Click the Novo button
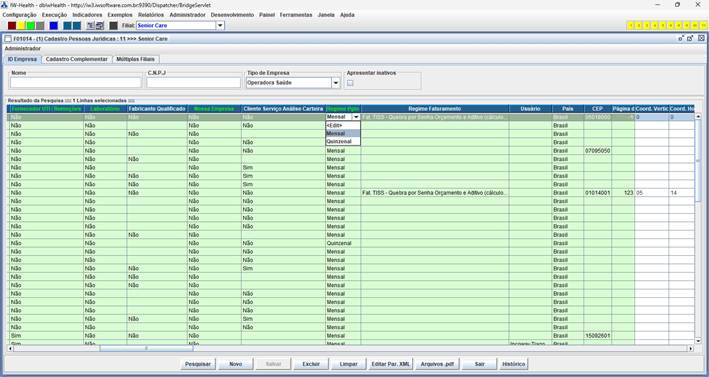Image resolution: width=709 pixels, height=377 pixels. (236, 364)
